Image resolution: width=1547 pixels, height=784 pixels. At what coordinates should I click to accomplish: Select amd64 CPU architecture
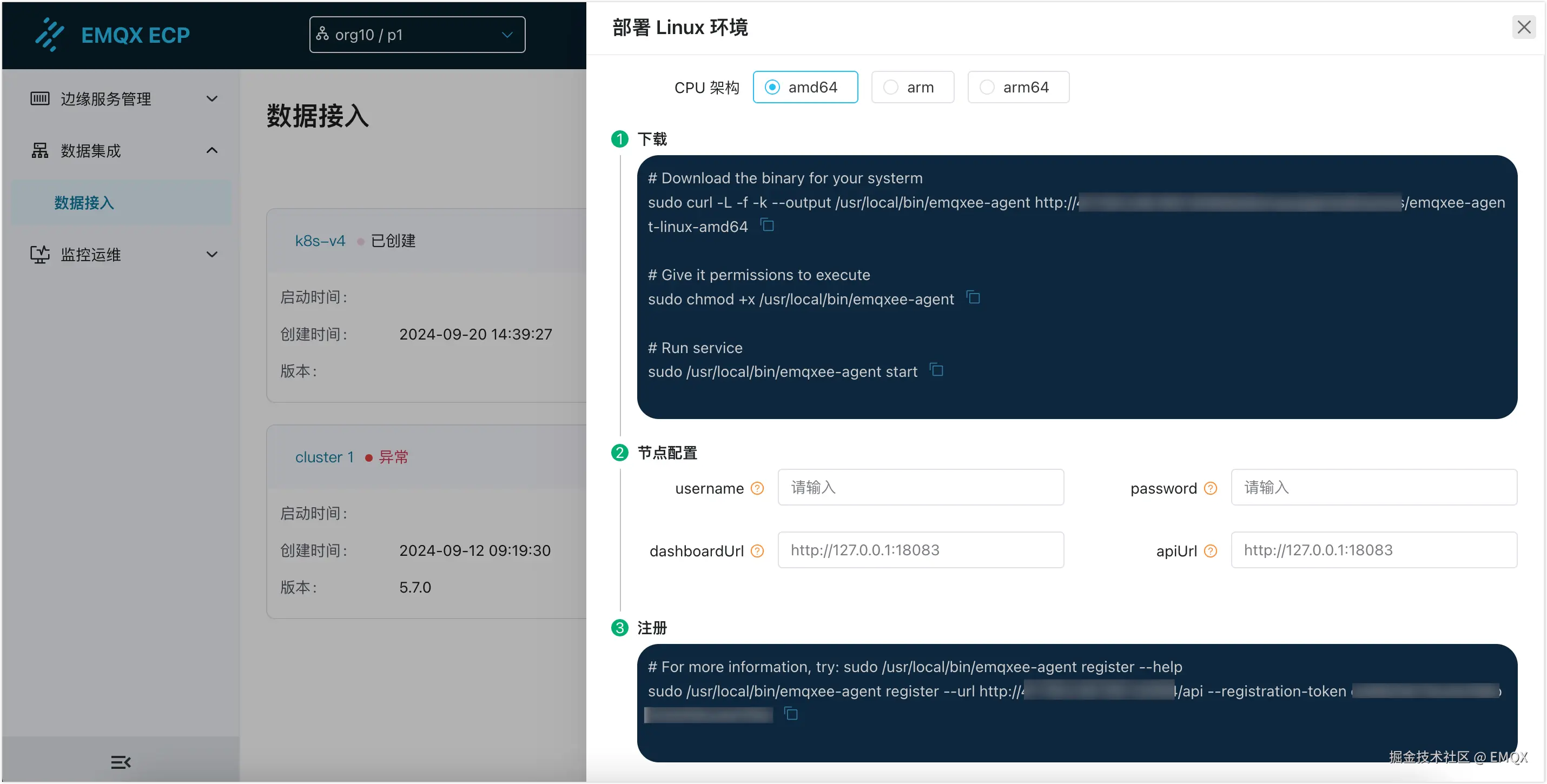[x=805, y=88]
